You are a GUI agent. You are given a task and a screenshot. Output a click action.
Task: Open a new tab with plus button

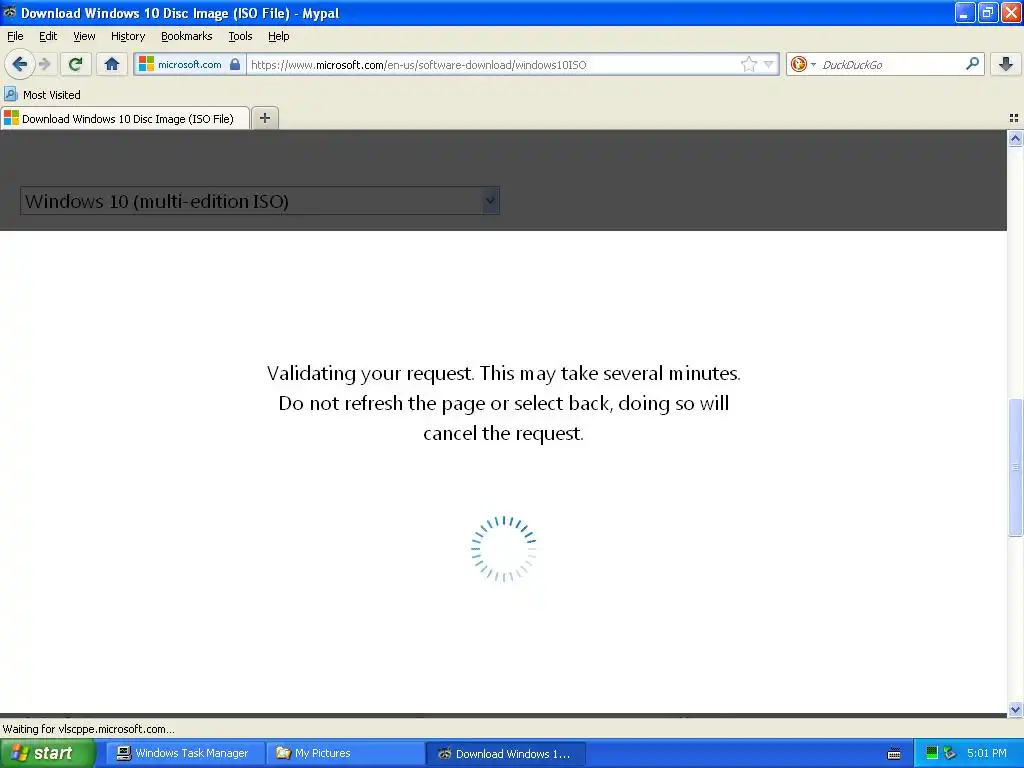click(264, 118)
